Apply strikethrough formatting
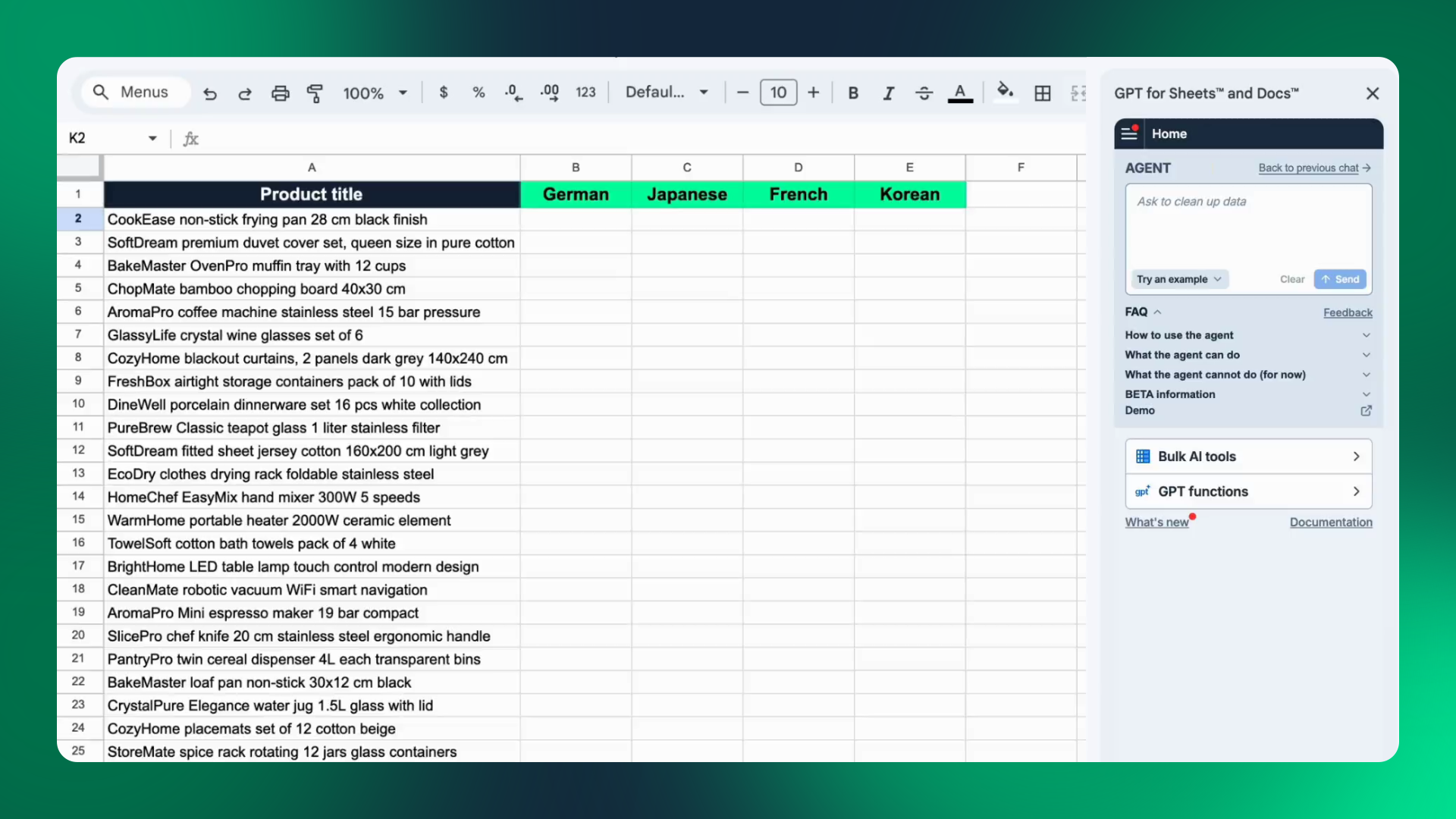Screen dimensions: 1456x819 [924, 93]
